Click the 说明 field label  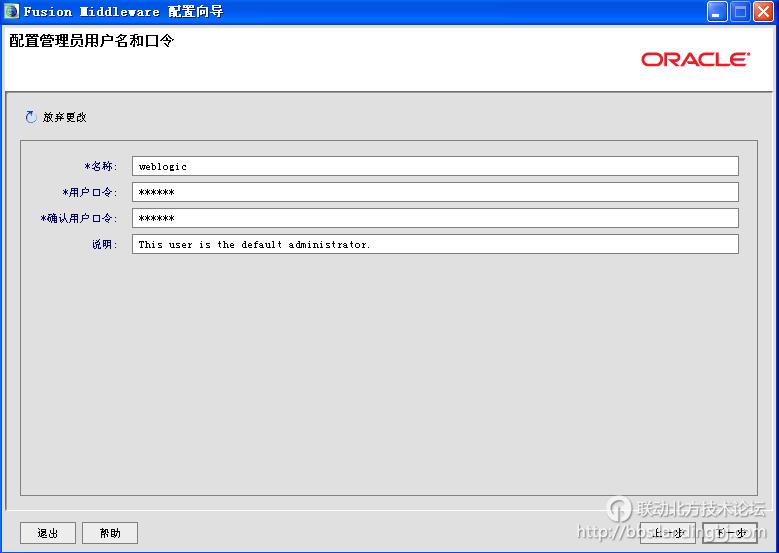click(x=104, y=244)
